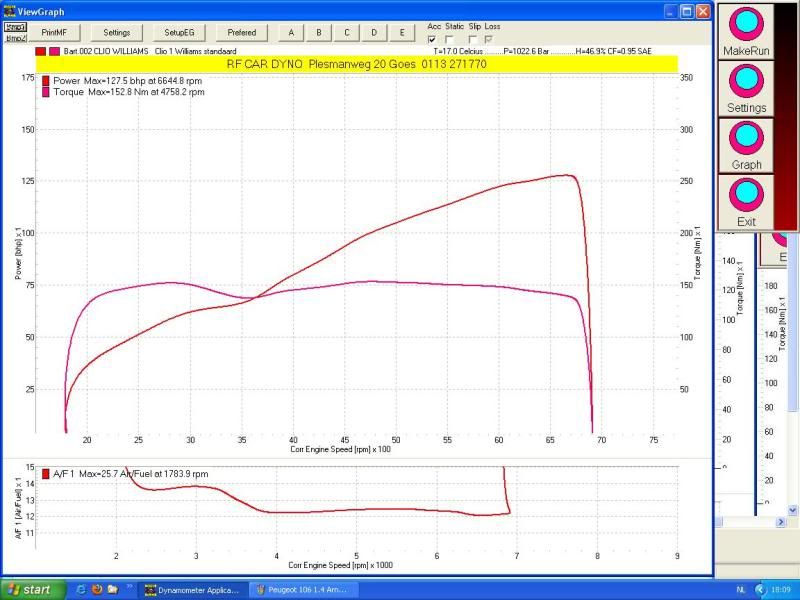Switch to Peugeot 106 1.4 taskbar item
This screenshot has width=800, height=600.
pos(305,590)
